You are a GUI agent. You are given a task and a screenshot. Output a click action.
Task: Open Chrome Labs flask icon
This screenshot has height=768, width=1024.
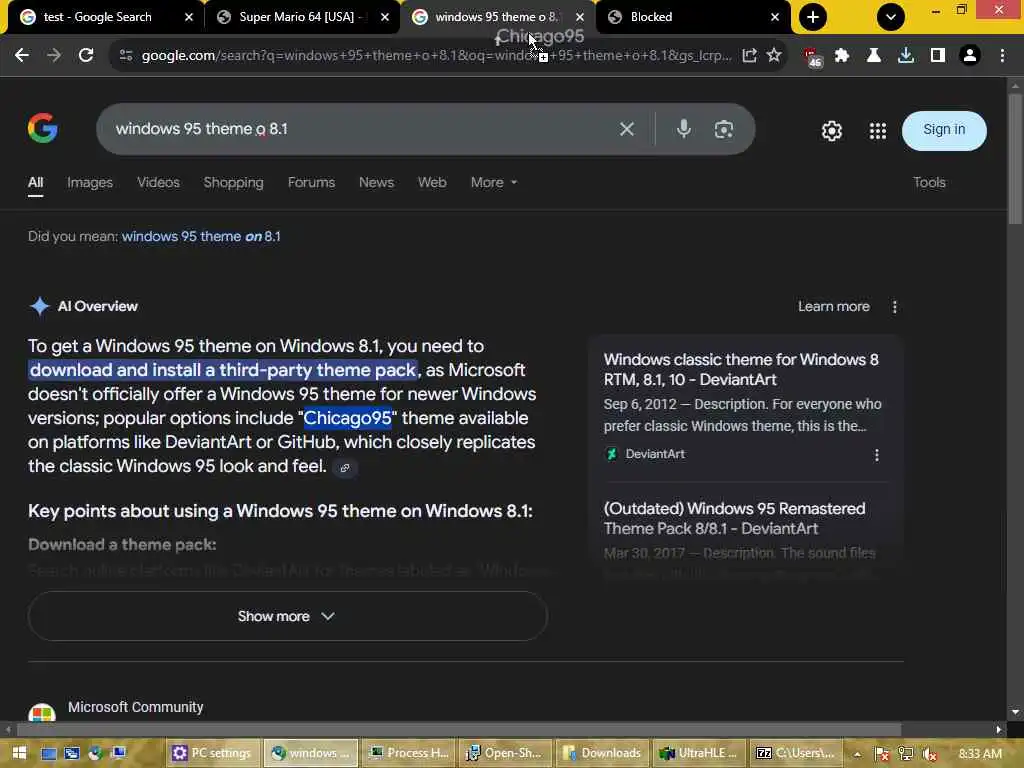(874, 56)
